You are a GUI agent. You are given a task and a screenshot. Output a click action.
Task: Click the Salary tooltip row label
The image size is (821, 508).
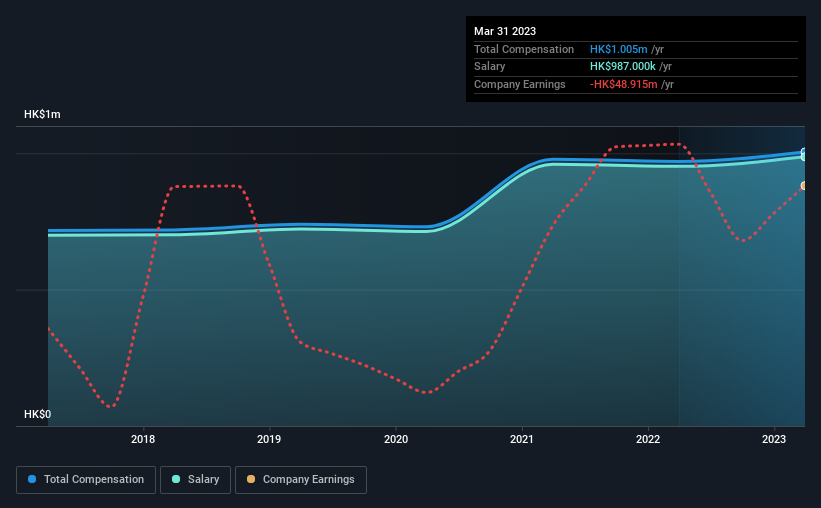tap(490, 67)
